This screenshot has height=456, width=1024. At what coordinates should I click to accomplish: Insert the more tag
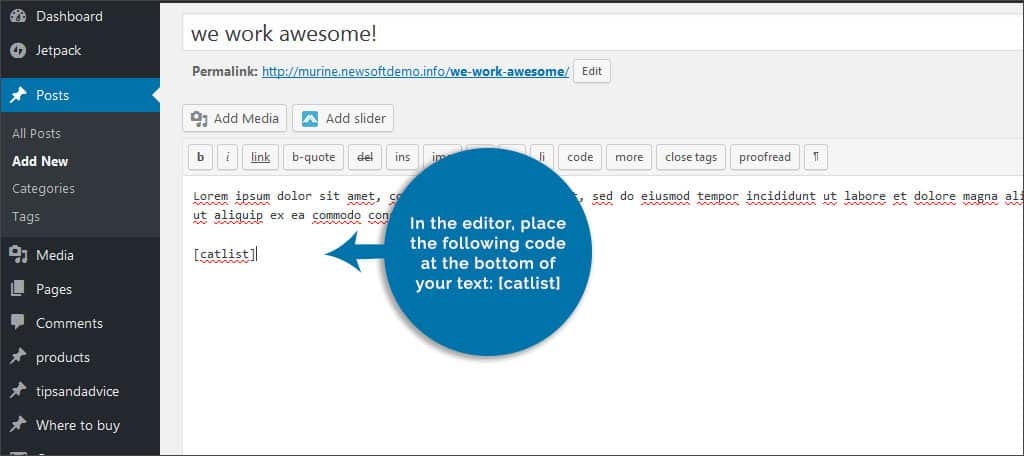[x=629, y=157]
